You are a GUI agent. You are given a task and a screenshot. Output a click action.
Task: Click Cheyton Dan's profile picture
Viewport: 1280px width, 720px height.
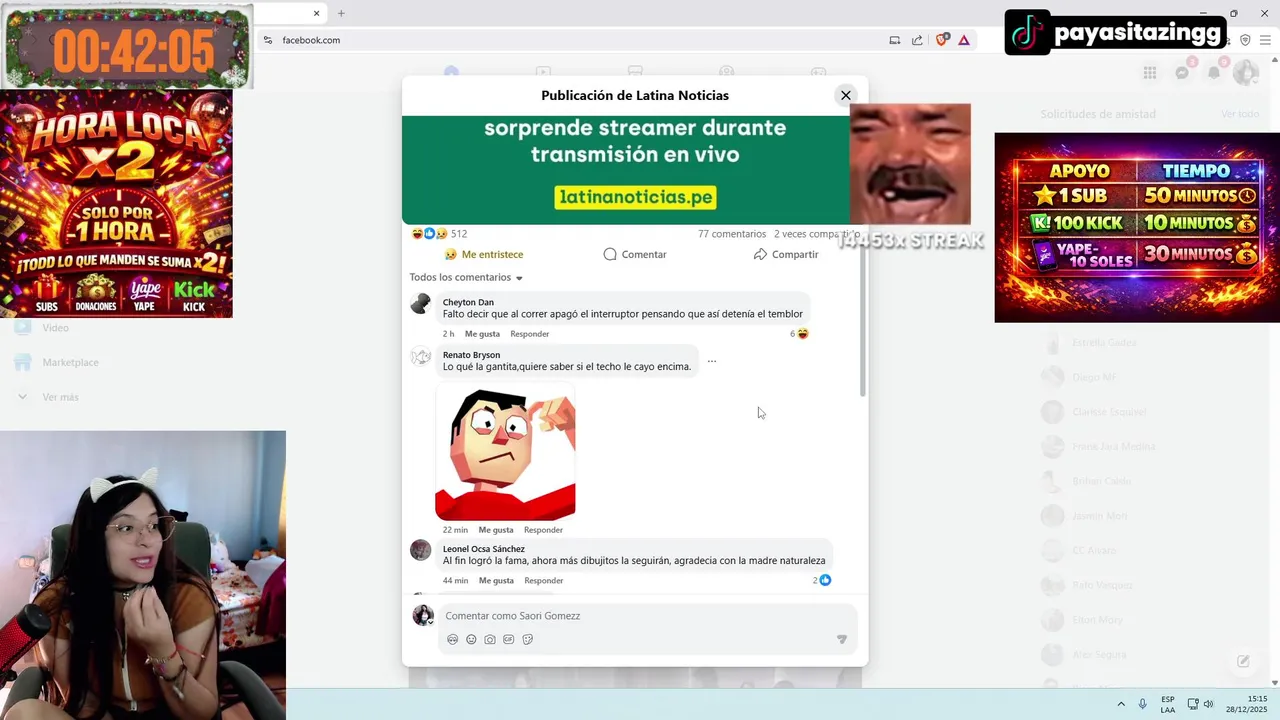click(421, 304)
